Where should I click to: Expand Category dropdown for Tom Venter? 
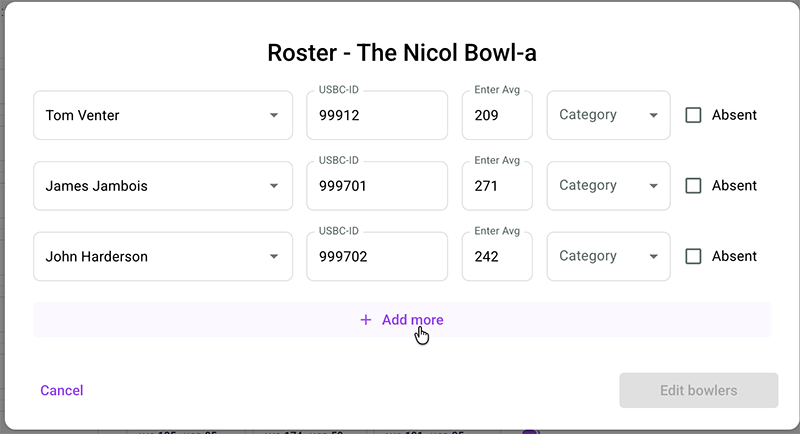pos(608,115)
